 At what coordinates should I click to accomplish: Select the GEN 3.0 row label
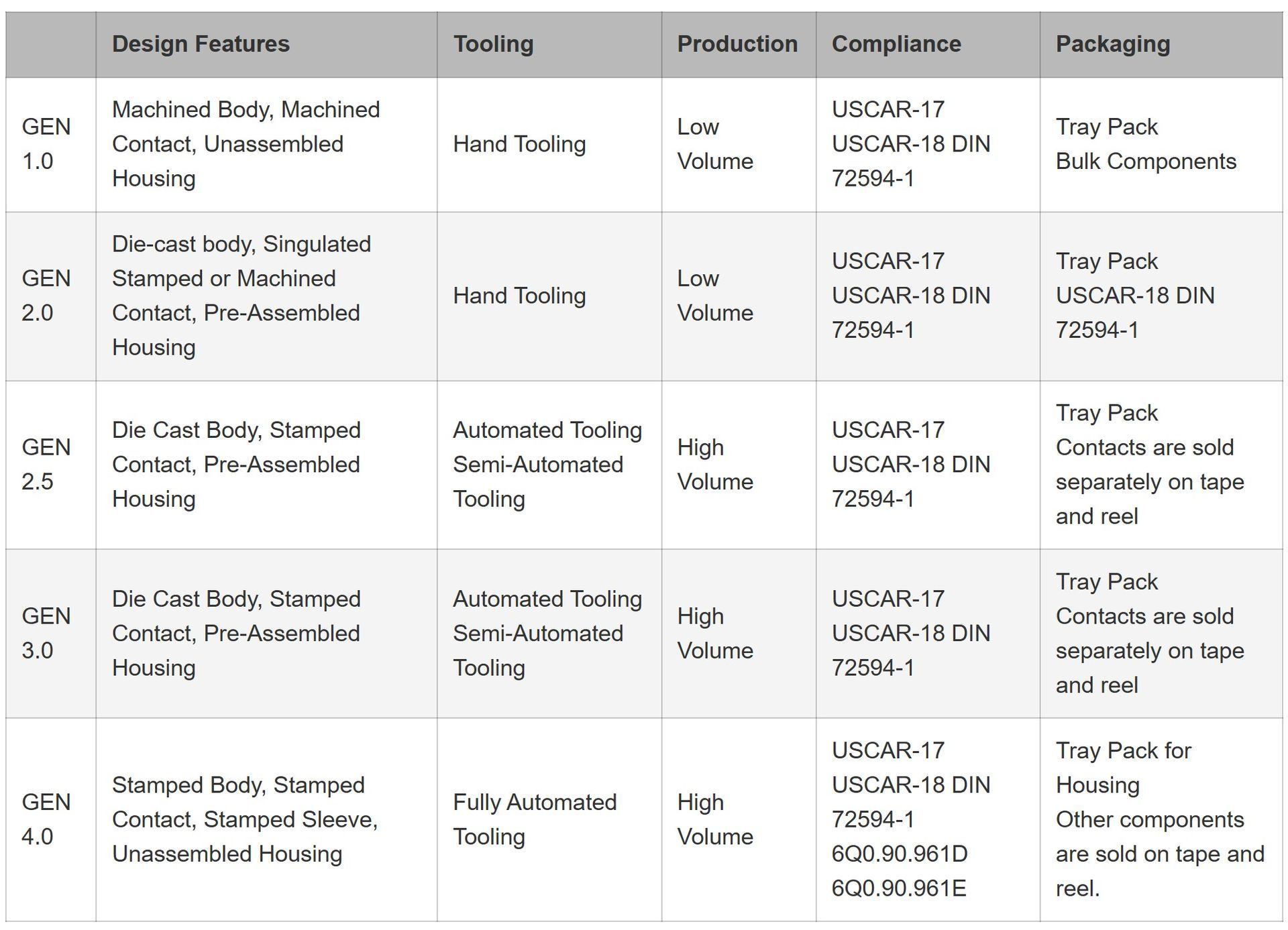point(46,634)
